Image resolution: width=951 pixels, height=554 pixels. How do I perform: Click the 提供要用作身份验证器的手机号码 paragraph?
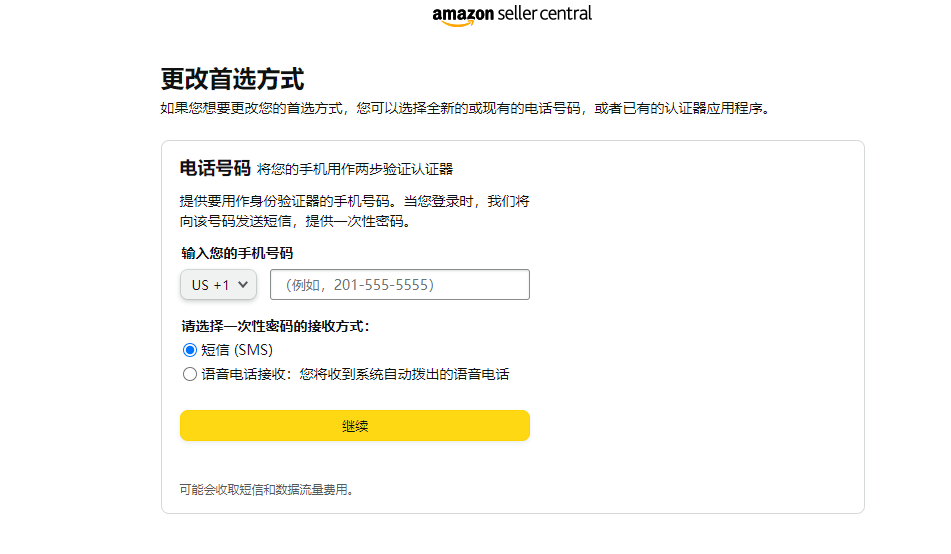point(355,201)
